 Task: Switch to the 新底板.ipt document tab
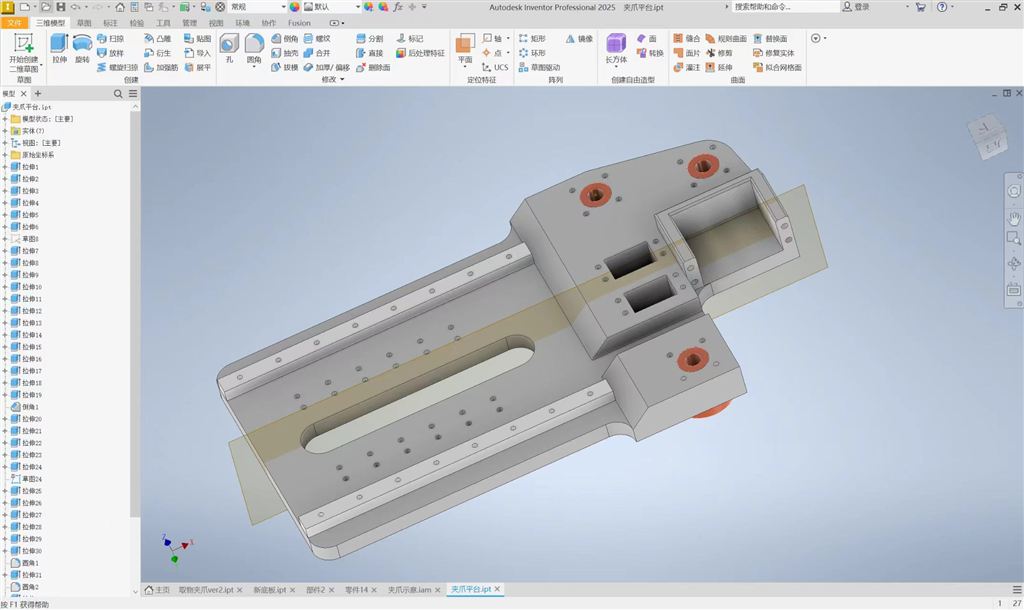(x=269, y=590)
